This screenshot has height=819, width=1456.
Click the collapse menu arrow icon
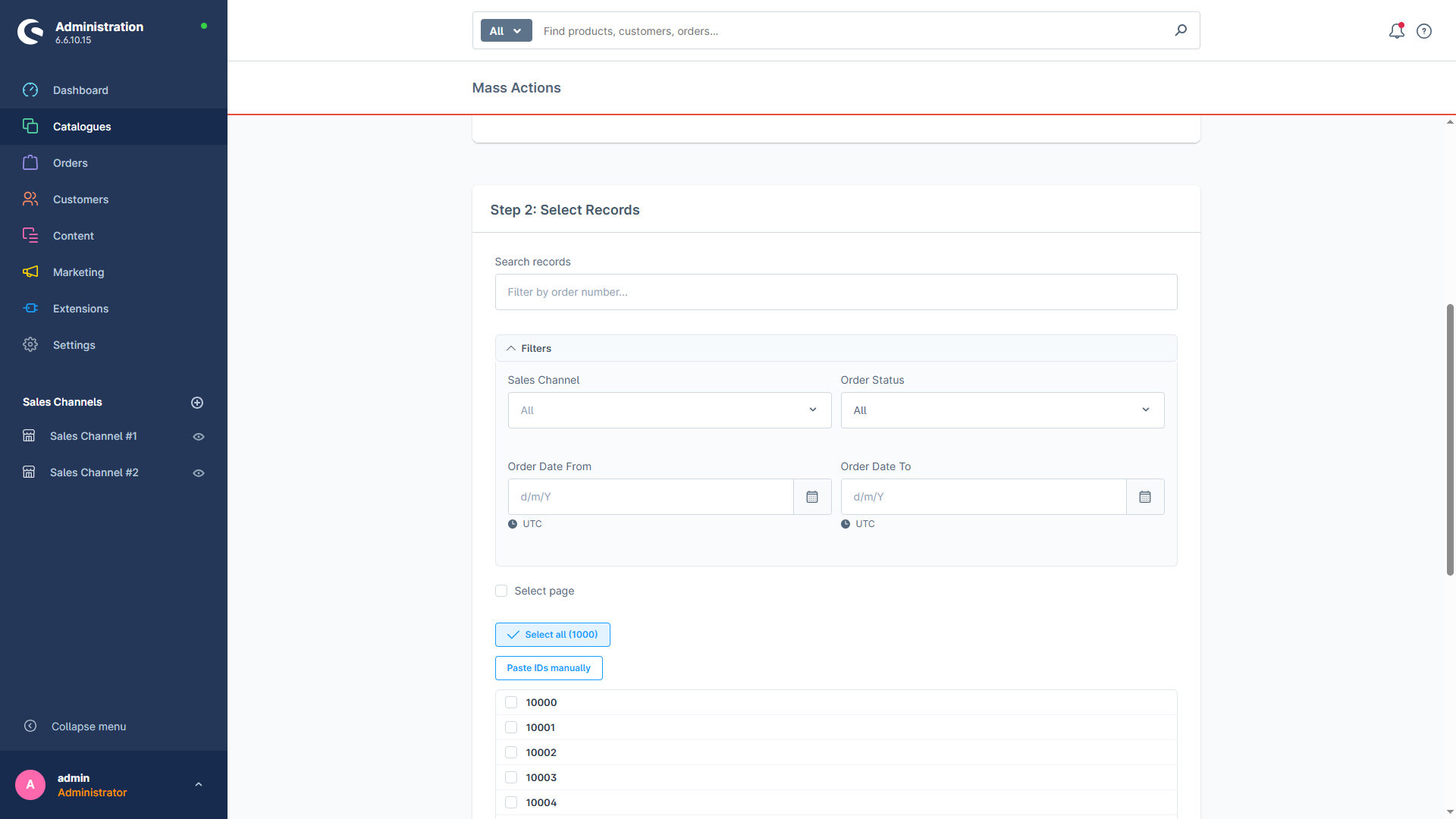pos(30,726)
